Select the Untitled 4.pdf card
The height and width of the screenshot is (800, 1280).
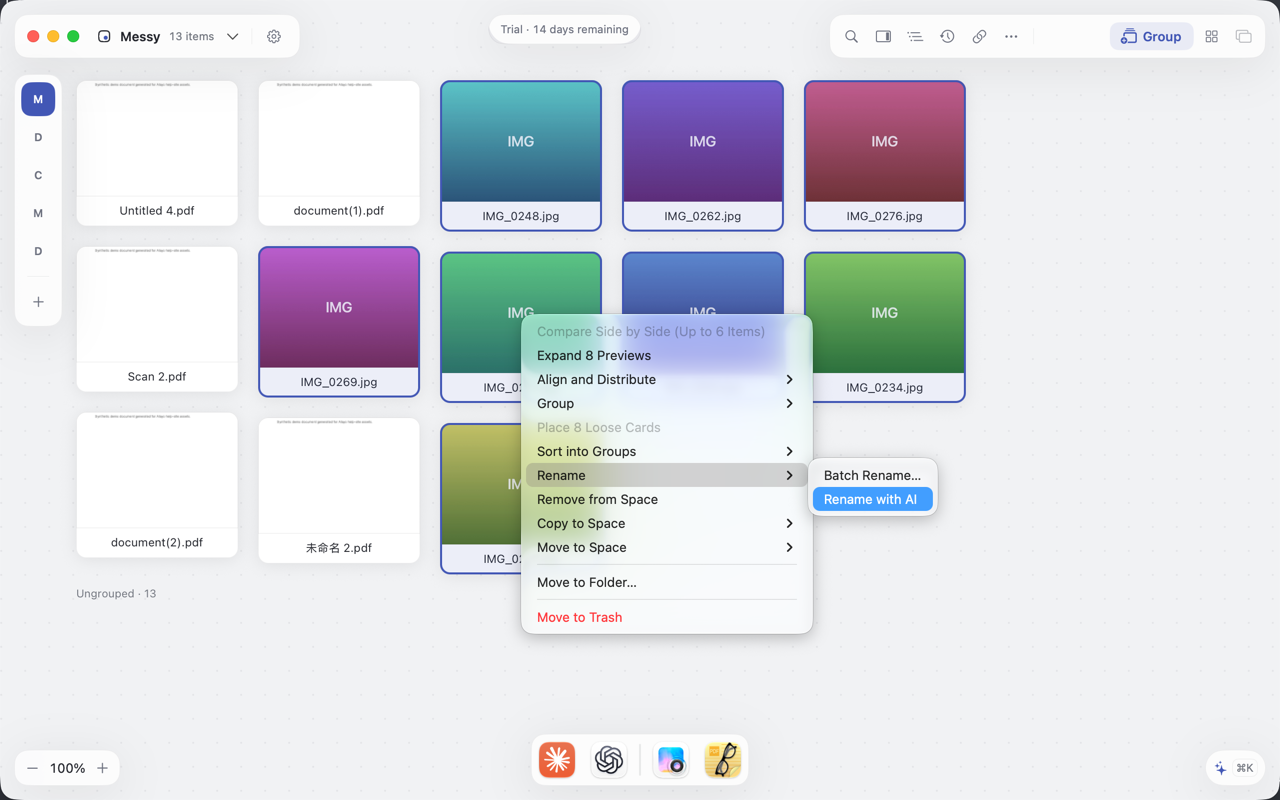(157, 153)
